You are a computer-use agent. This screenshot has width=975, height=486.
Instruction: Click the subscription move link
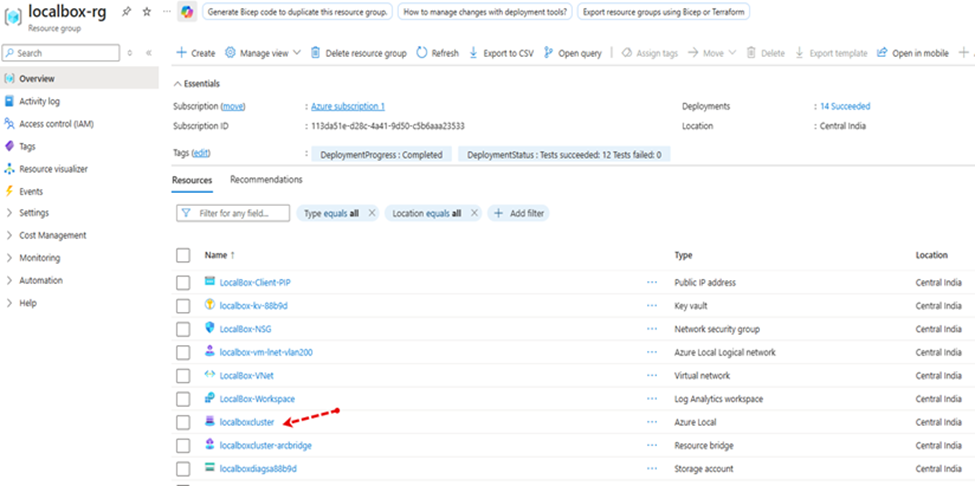pos(233,106)
